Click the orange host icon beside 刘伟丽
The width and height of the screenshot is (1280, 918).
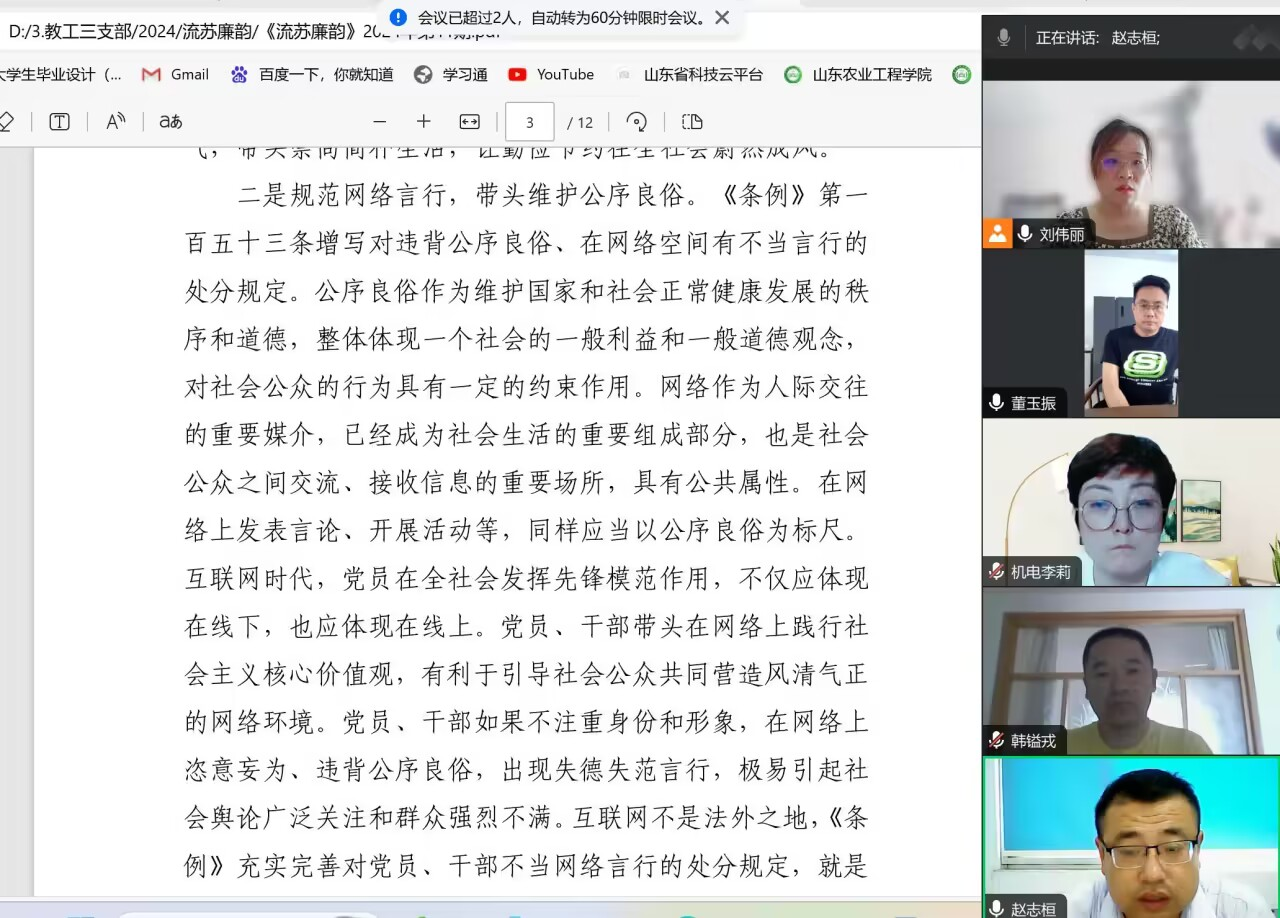(997, 234)
